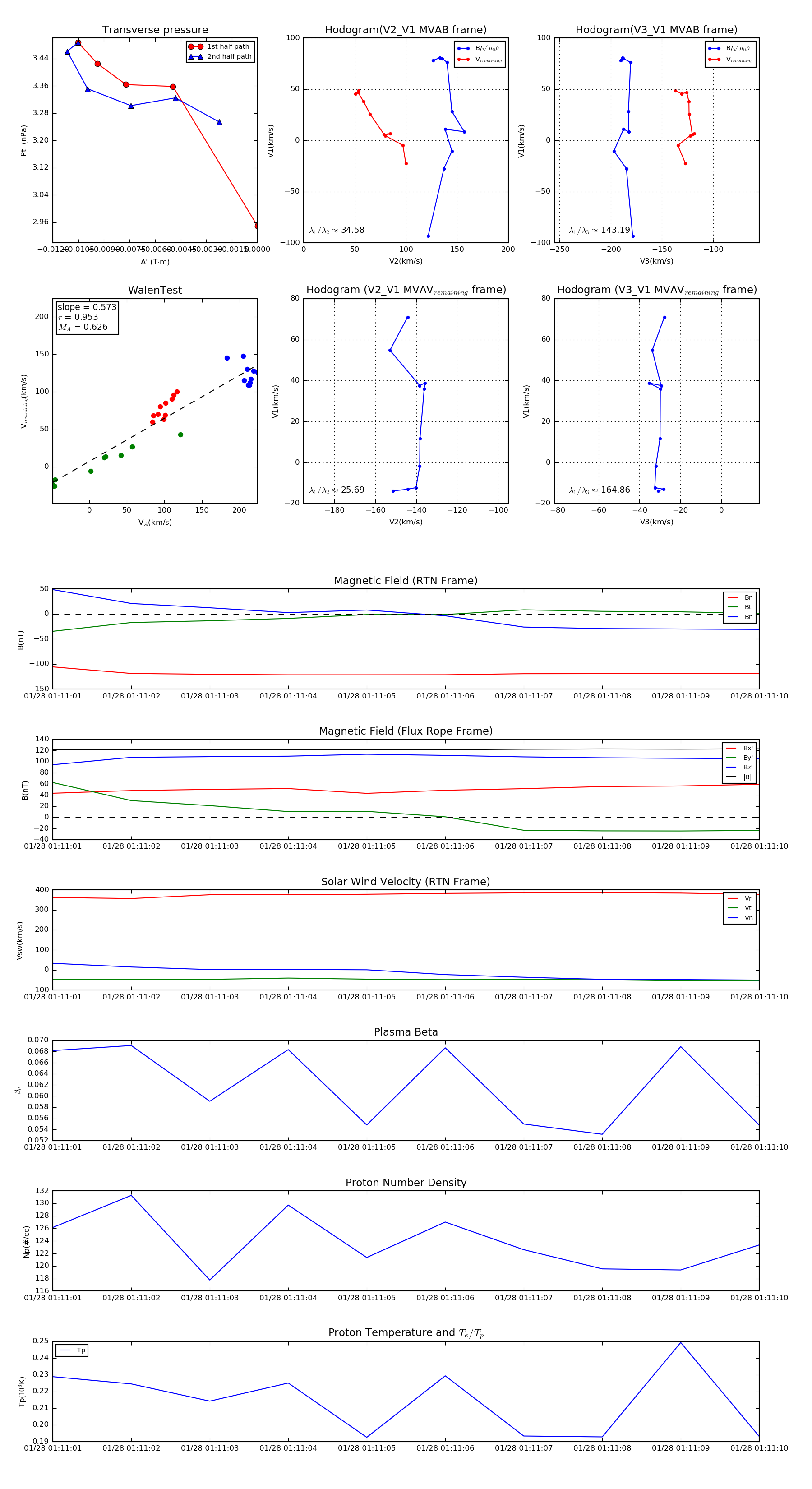The height and width of the screenshot is (1489, 812).
Task: Select the "Hodogram(V2_V1 MVAB frame)" title
Action: point(406,30)
